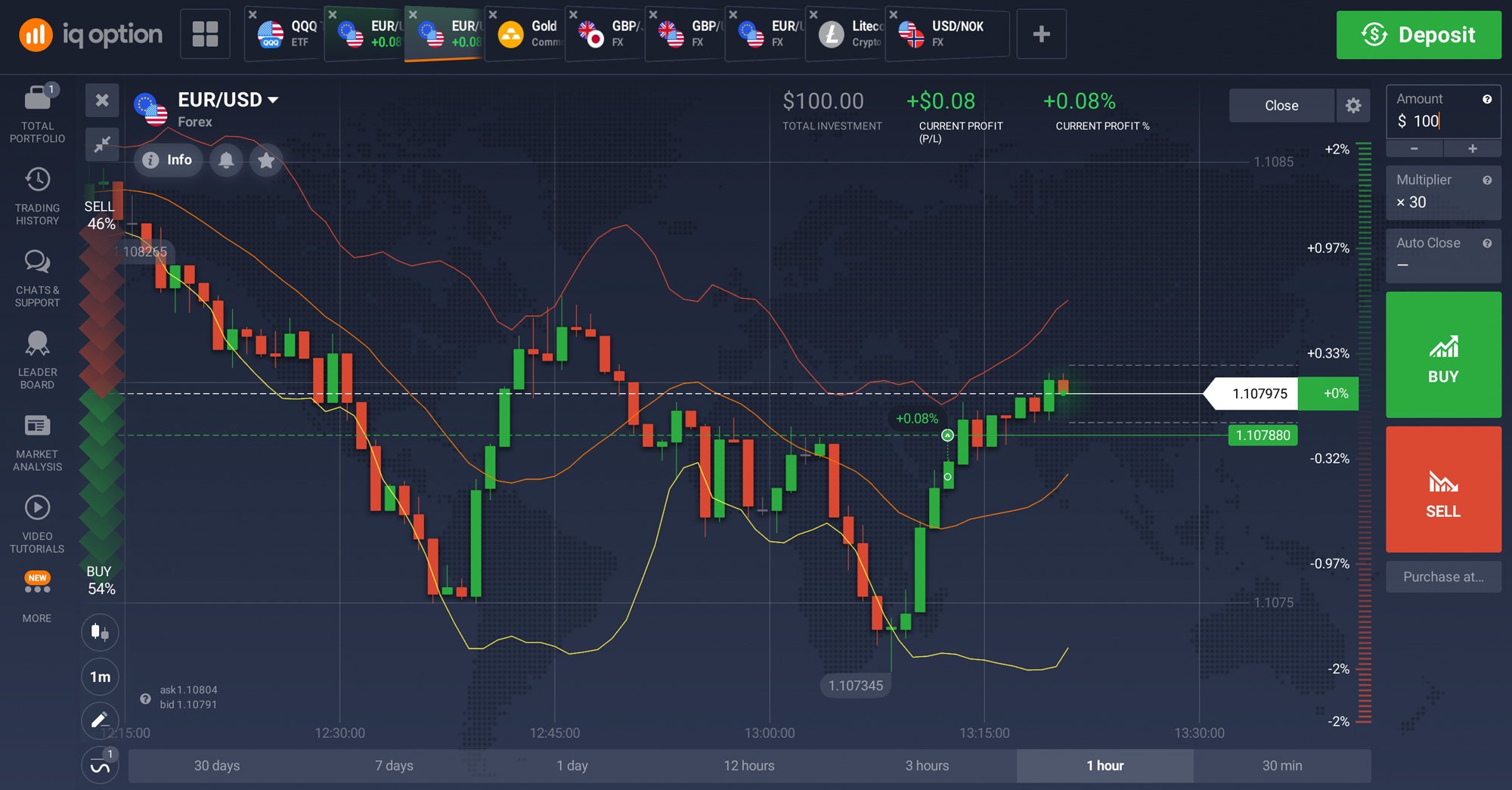Click the SELL 46% sentiment indicator

101,215
